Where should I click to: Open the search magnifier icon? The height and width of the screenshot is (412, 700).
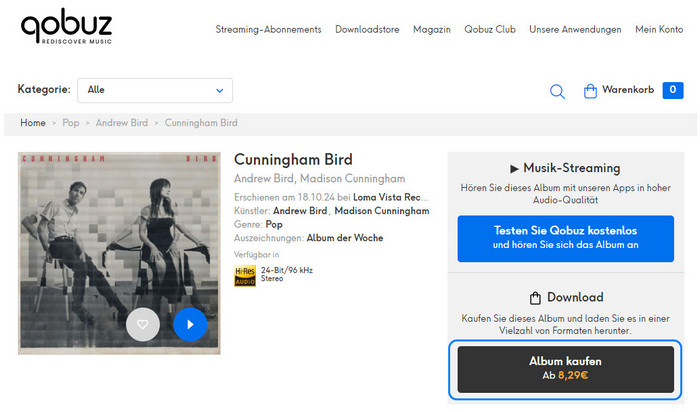click(x=557, y=92)
